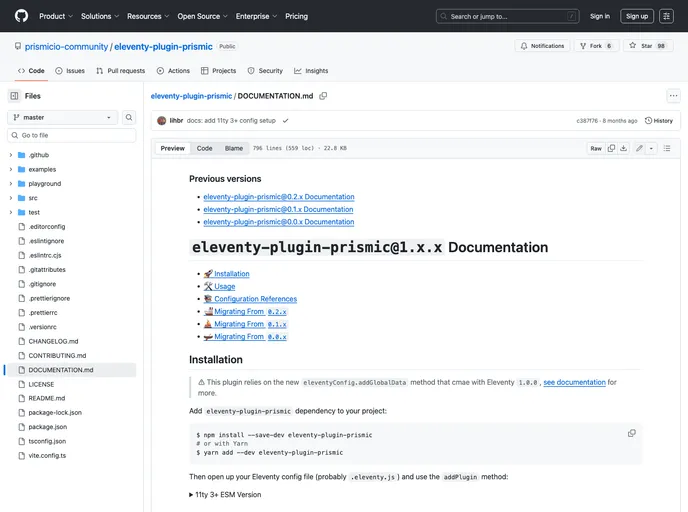The image size is (688, 512).
Task: Open the Actions tab
Action: [173, 71]
